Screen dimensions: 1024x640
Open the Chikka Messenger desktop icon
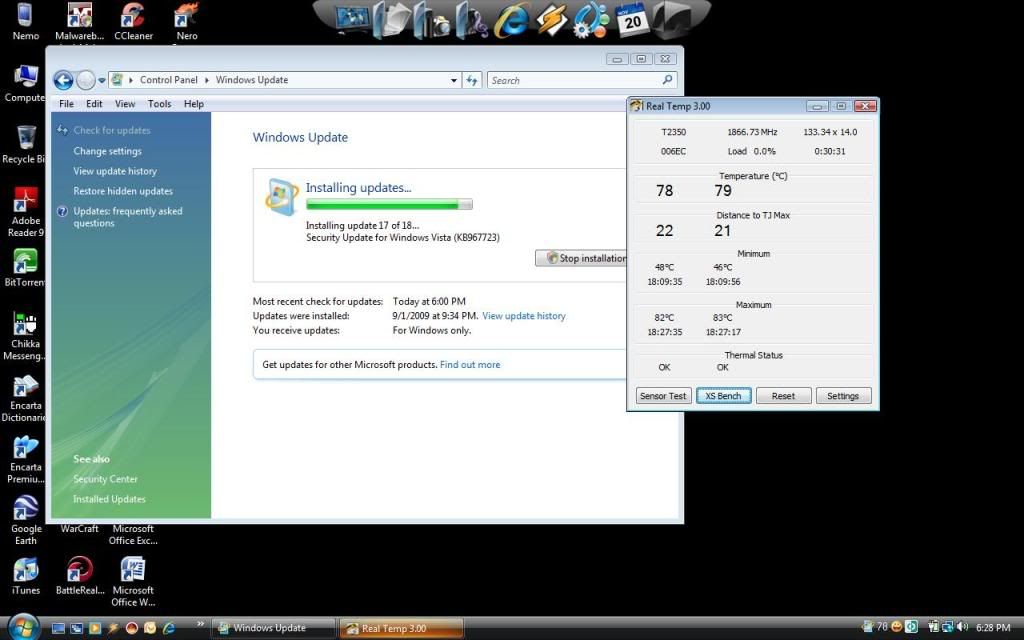click(x=25, y=336)
